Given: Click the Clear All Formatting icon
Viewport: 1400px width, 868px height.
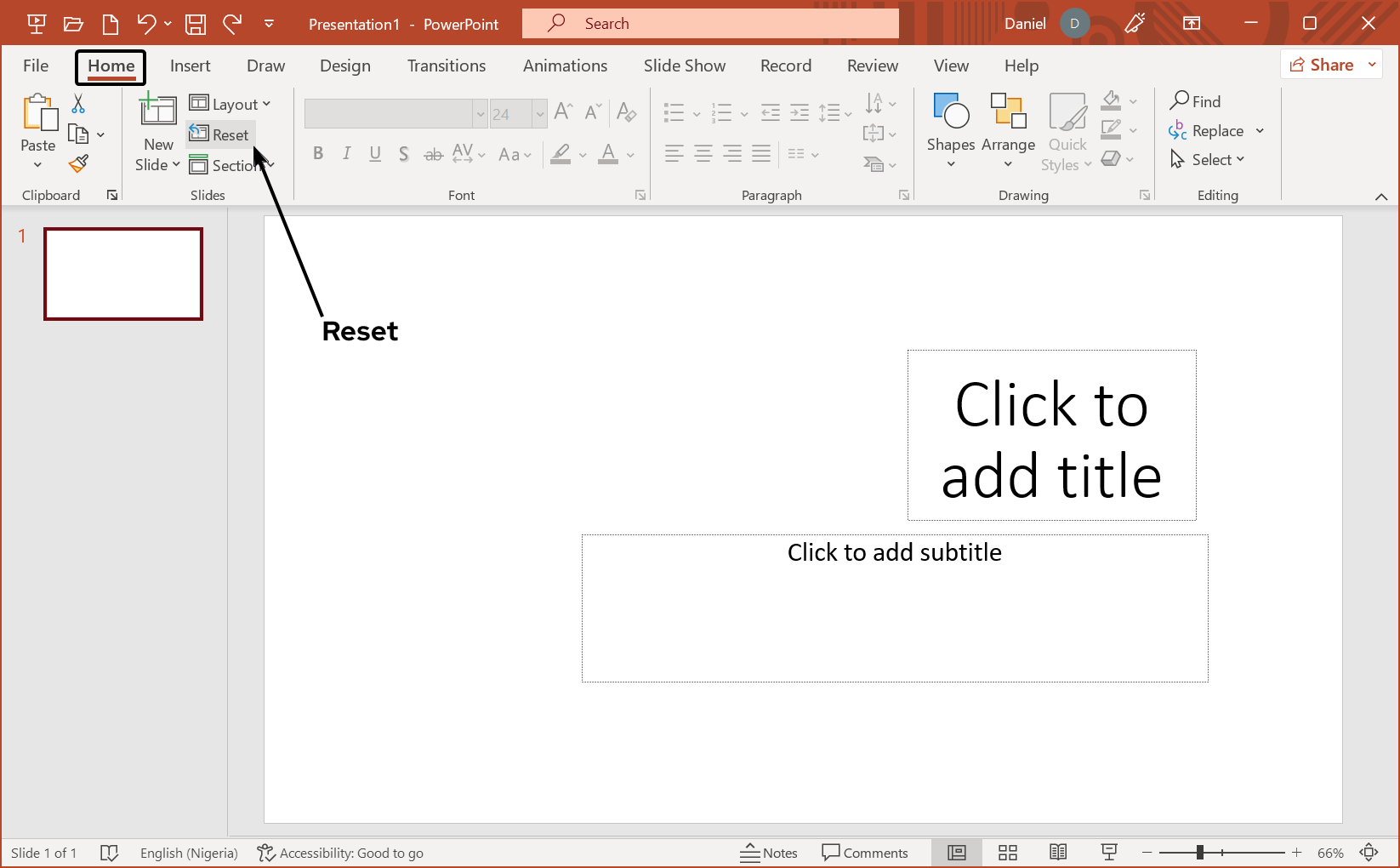Looking at the screenshot, I should point(626,111).
